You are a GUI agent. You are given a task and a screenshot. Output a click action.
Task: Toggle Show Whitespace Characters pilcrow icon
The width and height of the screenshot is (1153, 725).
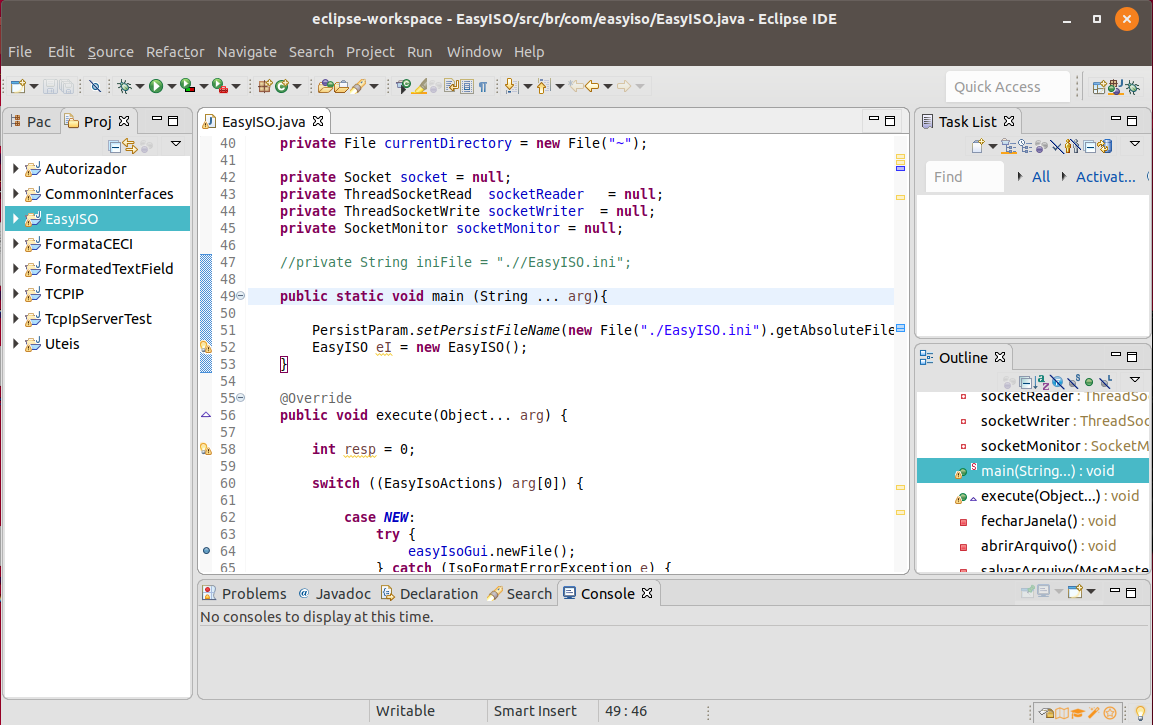483,87
